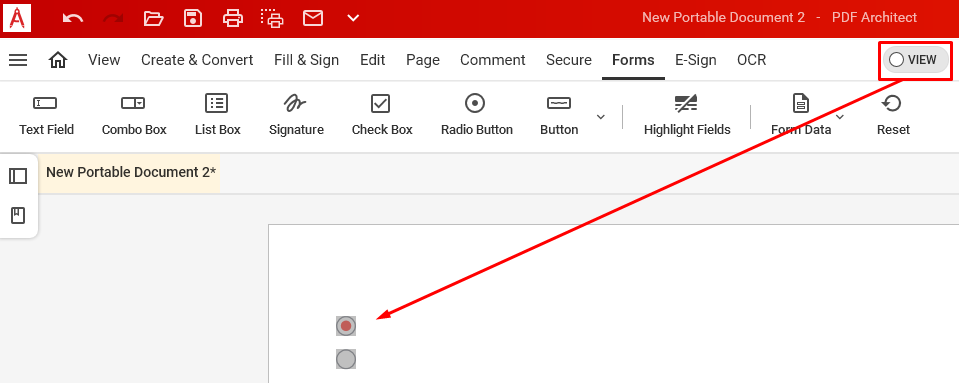Select the Button form tool
Viewport: 959px width, 383px height.
coord(559,115)
